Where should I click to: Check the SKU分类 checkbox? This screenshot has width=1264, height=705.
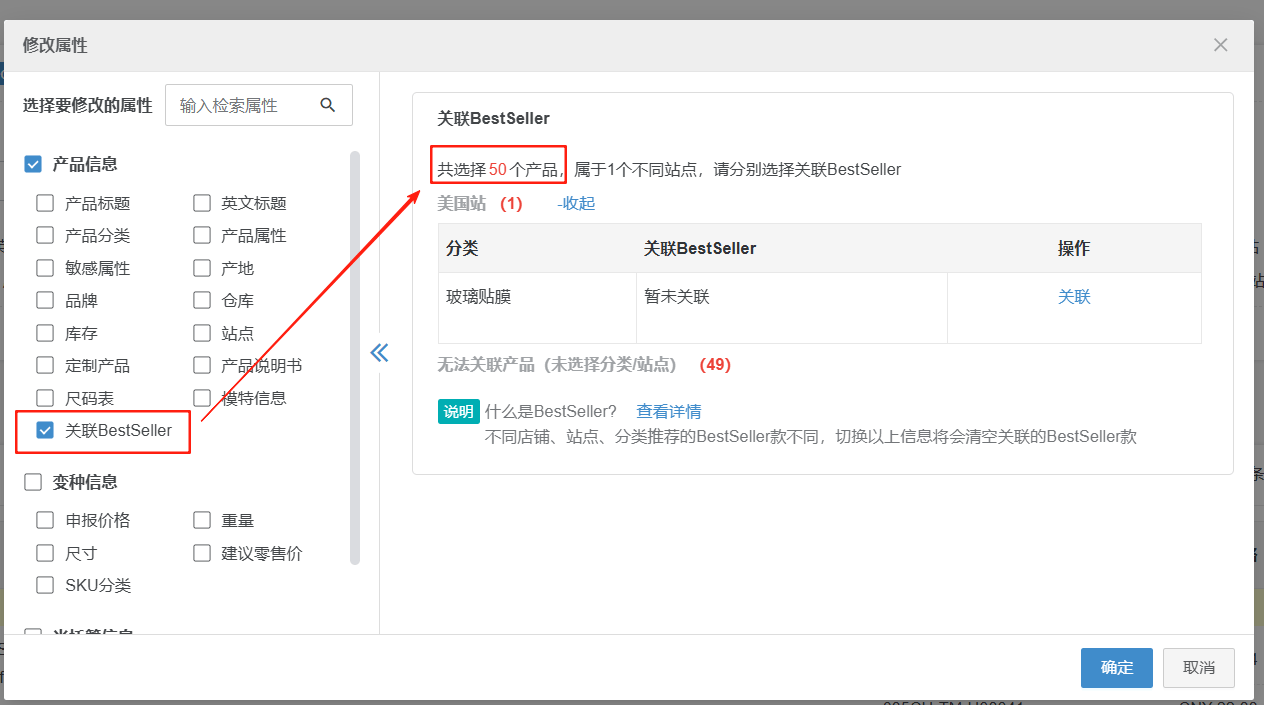click(45, 585)
